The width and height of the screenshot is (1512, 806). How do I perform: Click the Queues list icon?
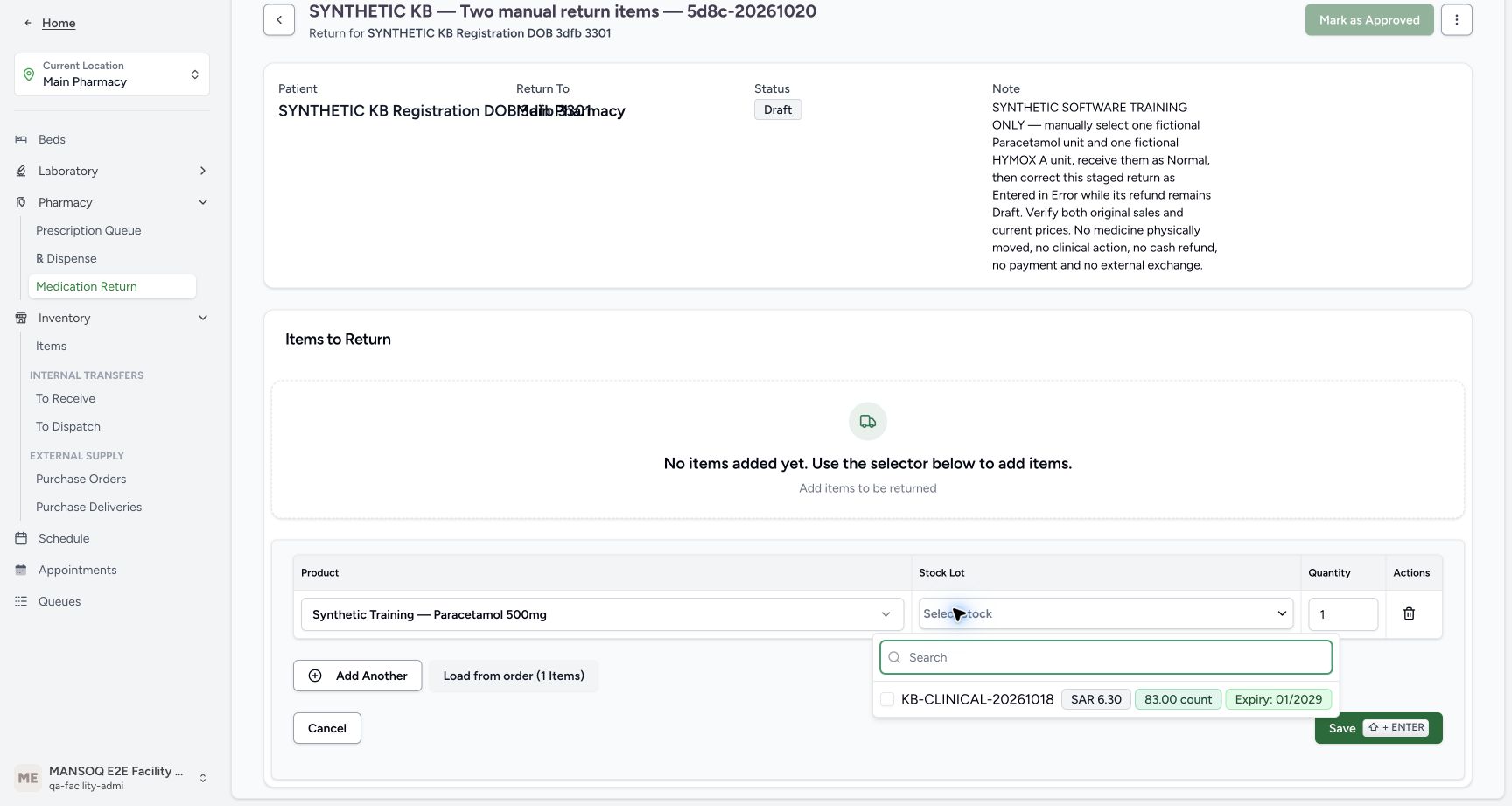[21, 601]
